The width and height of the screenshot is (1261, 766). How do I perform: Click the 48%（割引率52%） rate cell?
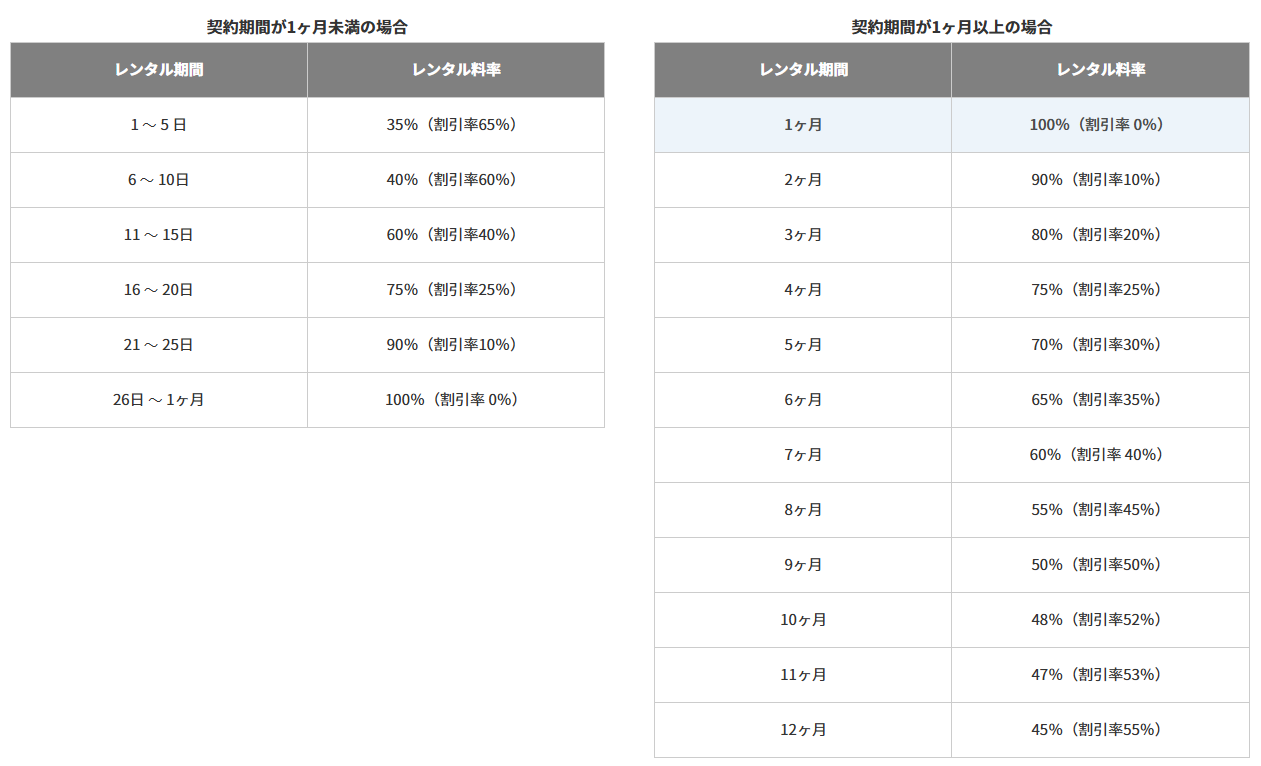(1100, 620)
